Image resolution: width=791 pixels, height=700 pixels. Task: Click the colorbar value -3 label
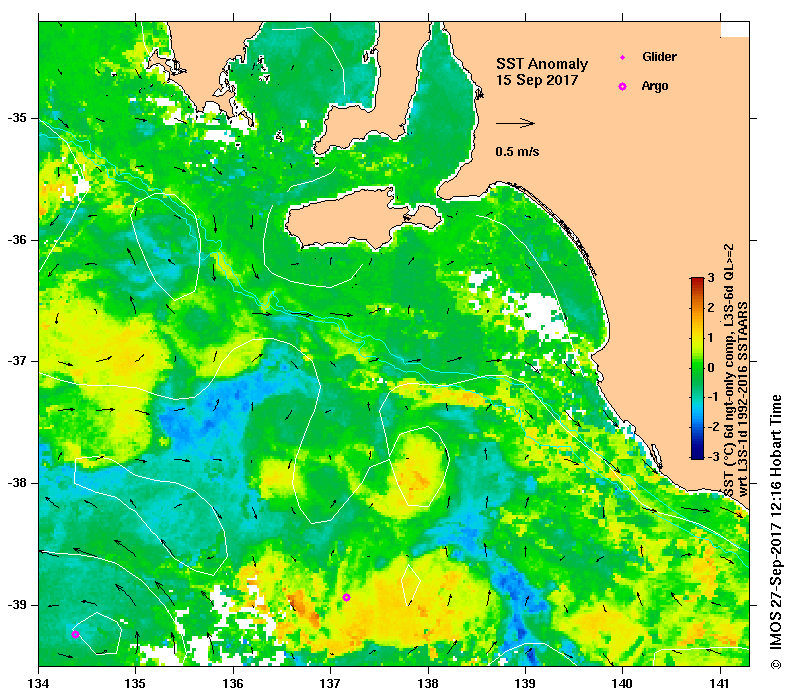[x=712, y=457]
